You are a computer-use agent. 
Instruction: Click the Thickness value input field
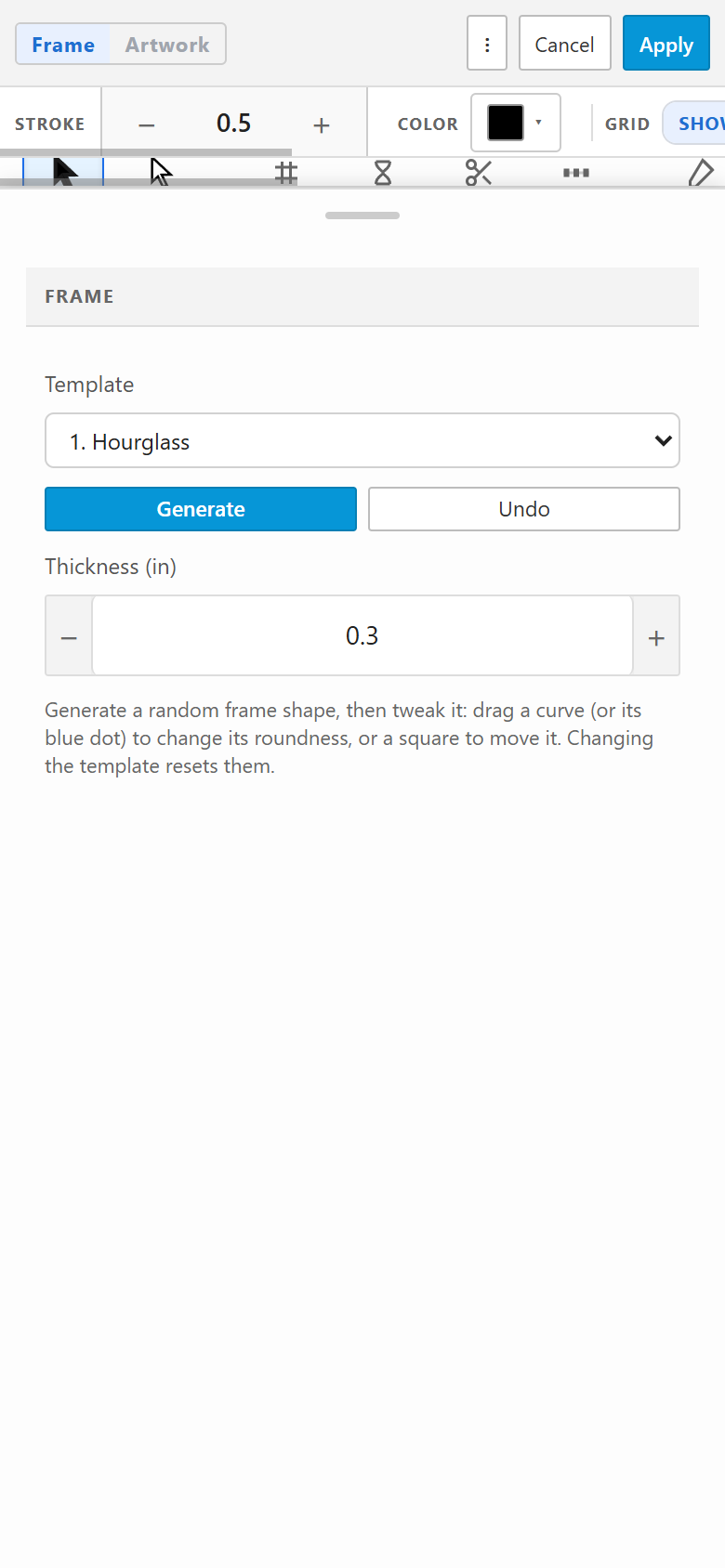click(x=362, y=635)
